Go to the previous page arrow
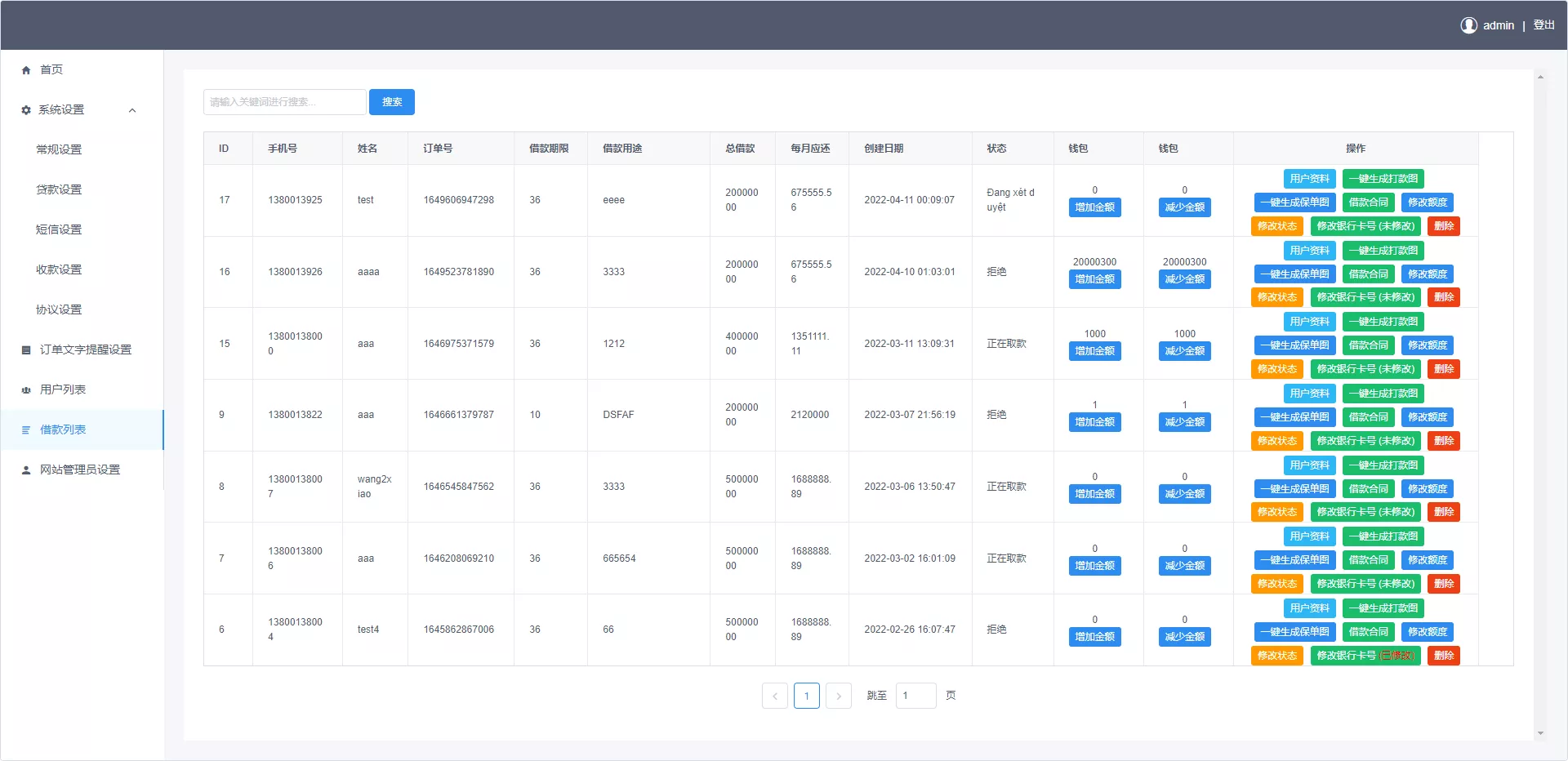The image size is (1568, 761). (775, 696)
